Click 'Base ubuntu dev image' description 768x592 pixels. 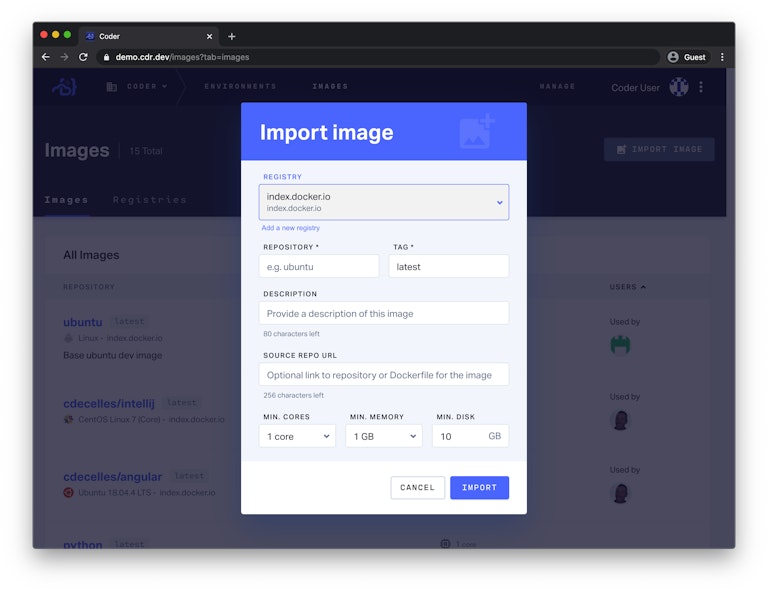(113, 355)
